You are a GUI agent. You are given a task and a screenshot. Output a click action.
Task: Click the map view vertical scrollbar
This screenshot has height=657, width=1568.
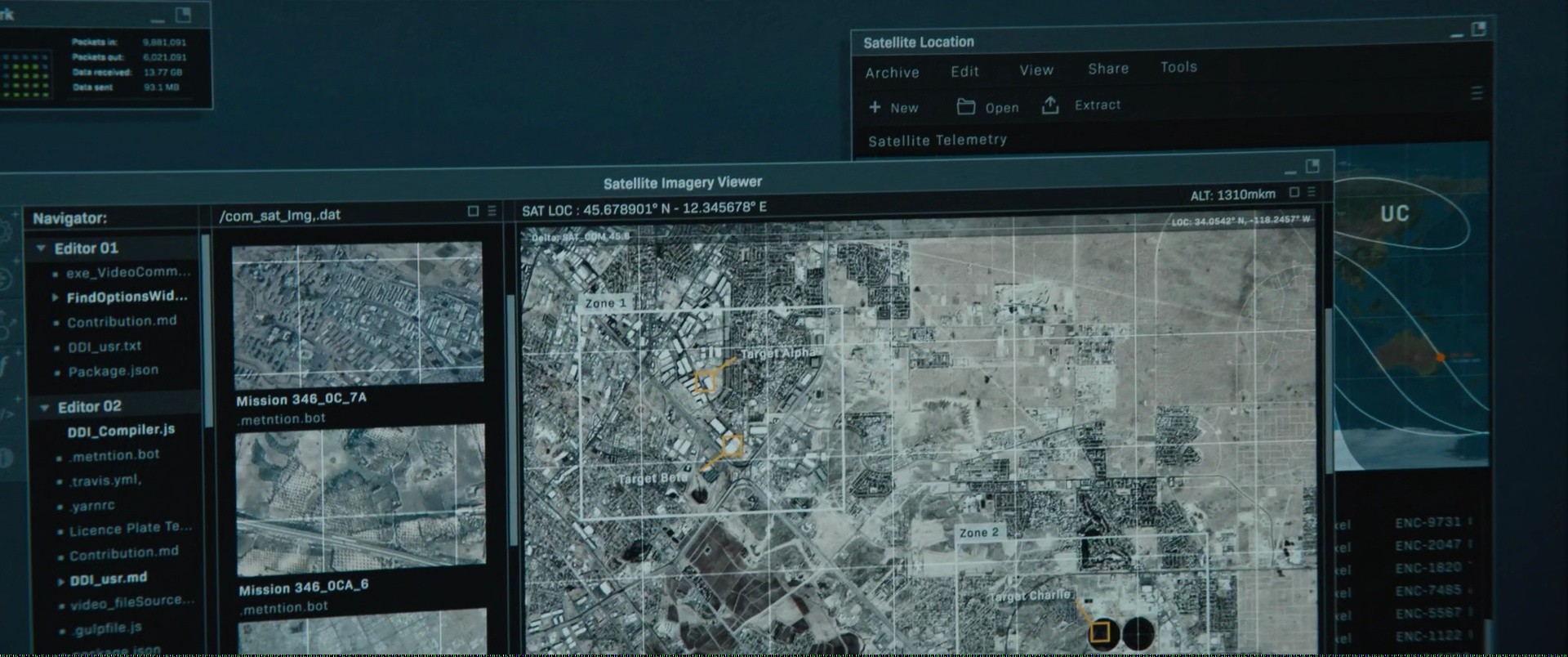coord(1329,391)
